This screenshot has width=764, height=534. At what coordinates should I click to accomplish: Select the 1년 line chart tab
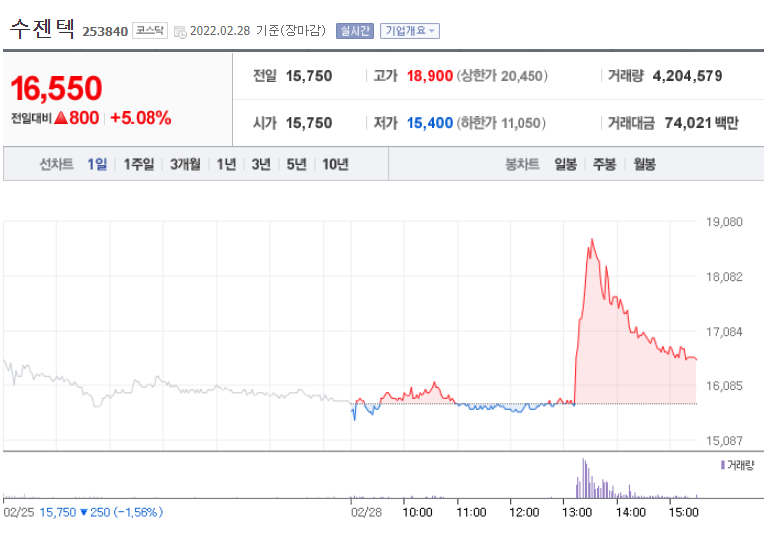[x=226, y=164]
